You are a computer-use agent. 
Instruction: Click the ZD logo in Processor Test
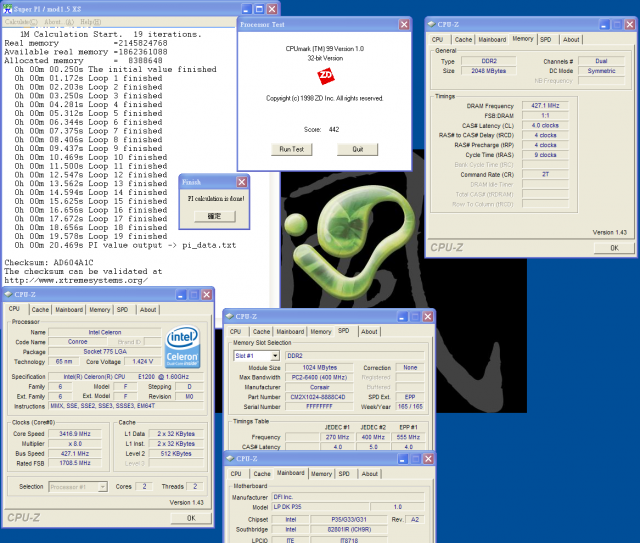click(325, 76)
